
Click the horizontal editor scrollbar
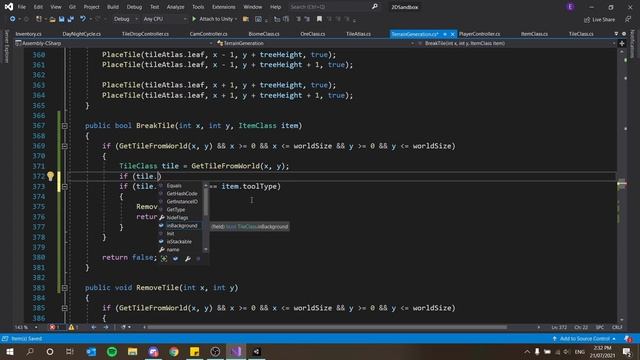tap(327, 327)
